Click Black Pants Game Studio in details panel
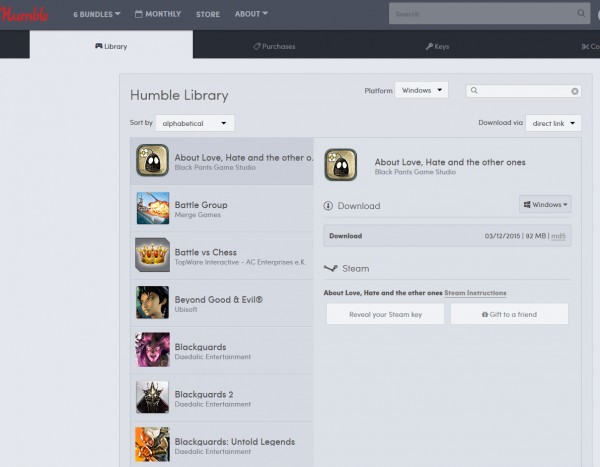 415,172
